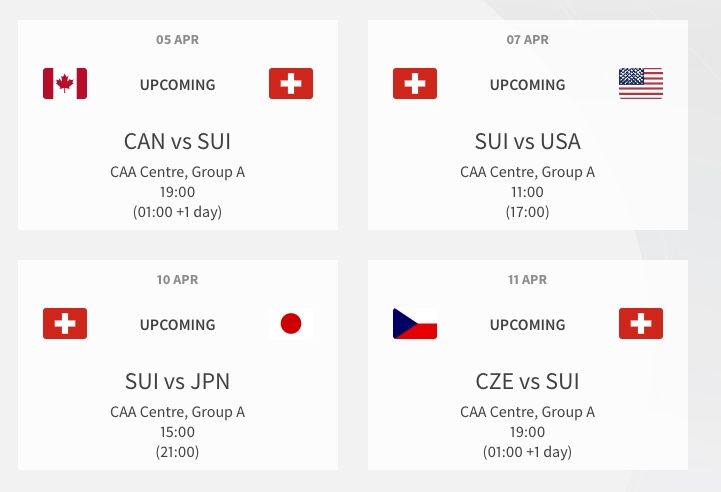Viewport: 721px width, 492px height.
Task: Select the 10 APR date label
Action: [x=177, y=280]
